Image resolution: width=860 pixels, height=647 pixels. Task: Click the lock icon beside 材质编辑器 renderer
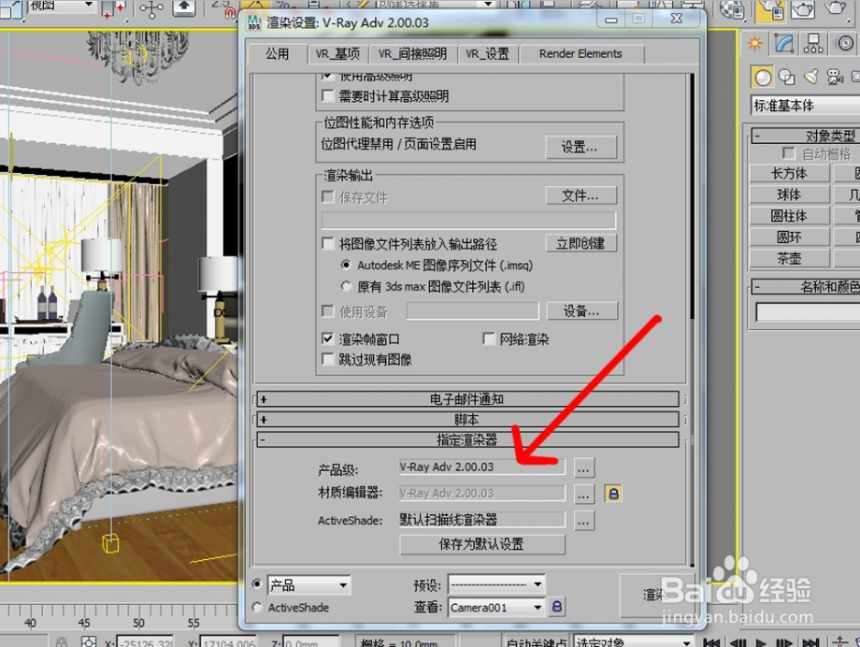[x=613, y=493]
